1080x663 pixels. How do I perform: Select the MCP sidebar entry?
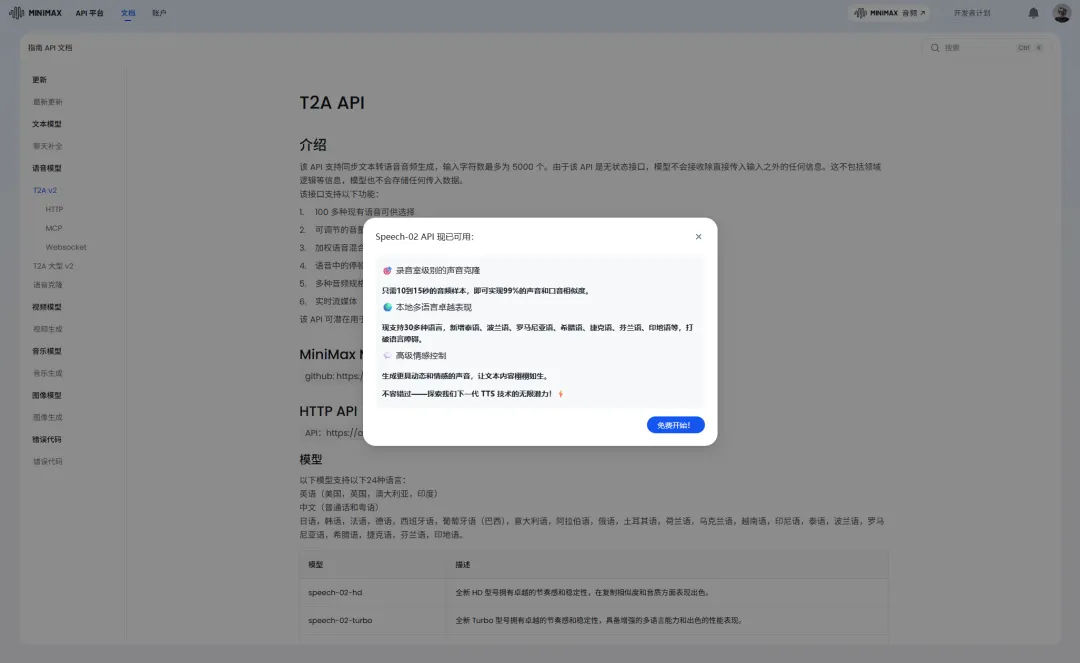coord(53,228)
